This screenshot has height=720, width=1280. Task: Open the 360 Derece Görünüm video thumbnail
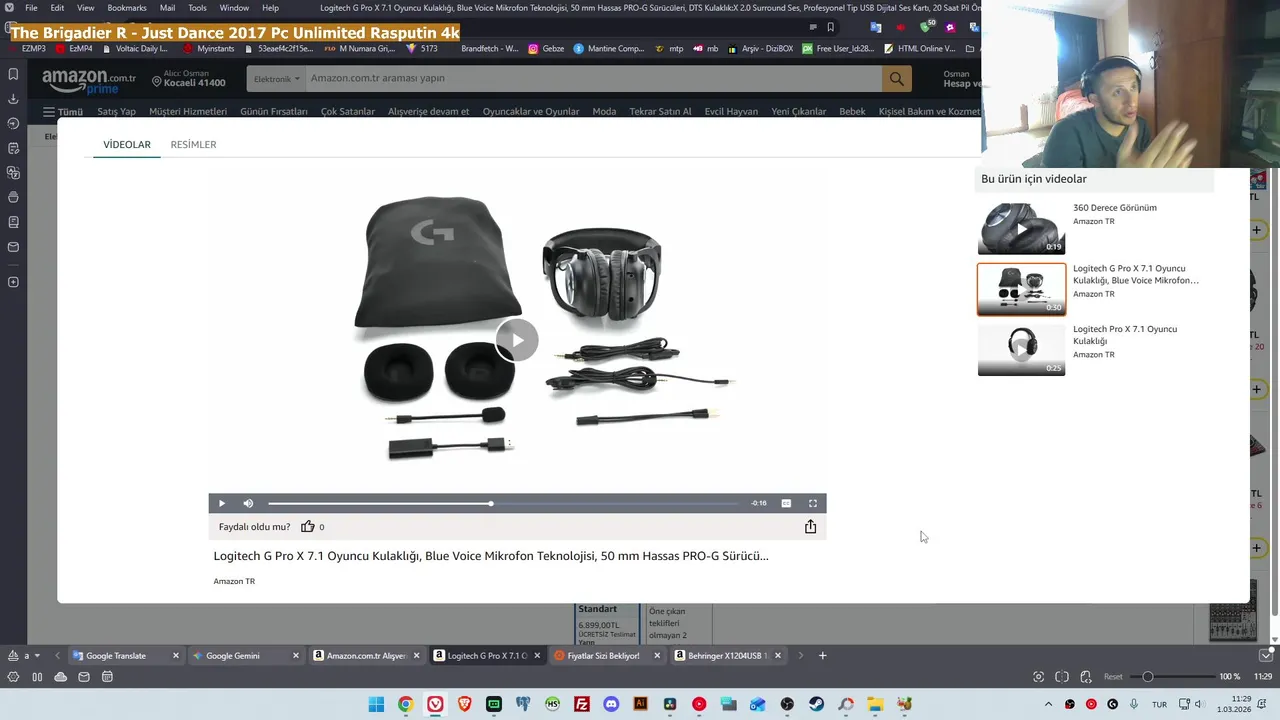(1021, 228)
